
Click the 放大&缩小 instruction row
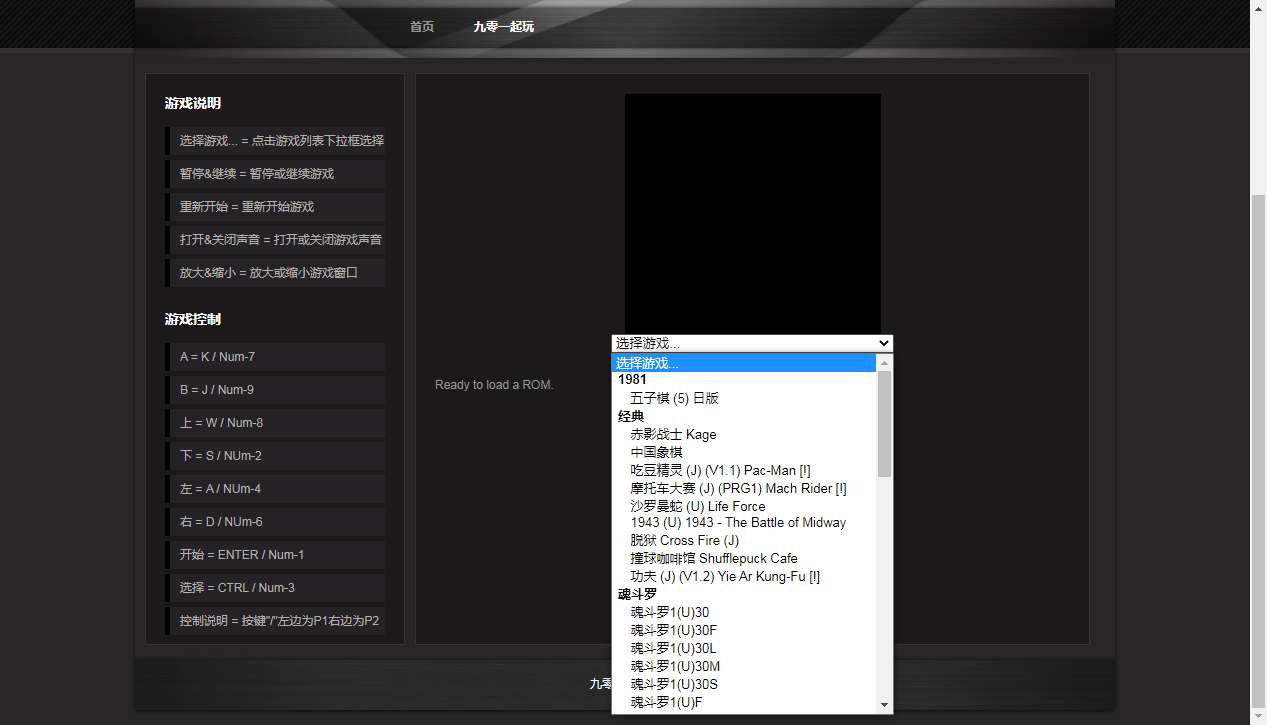275,273
